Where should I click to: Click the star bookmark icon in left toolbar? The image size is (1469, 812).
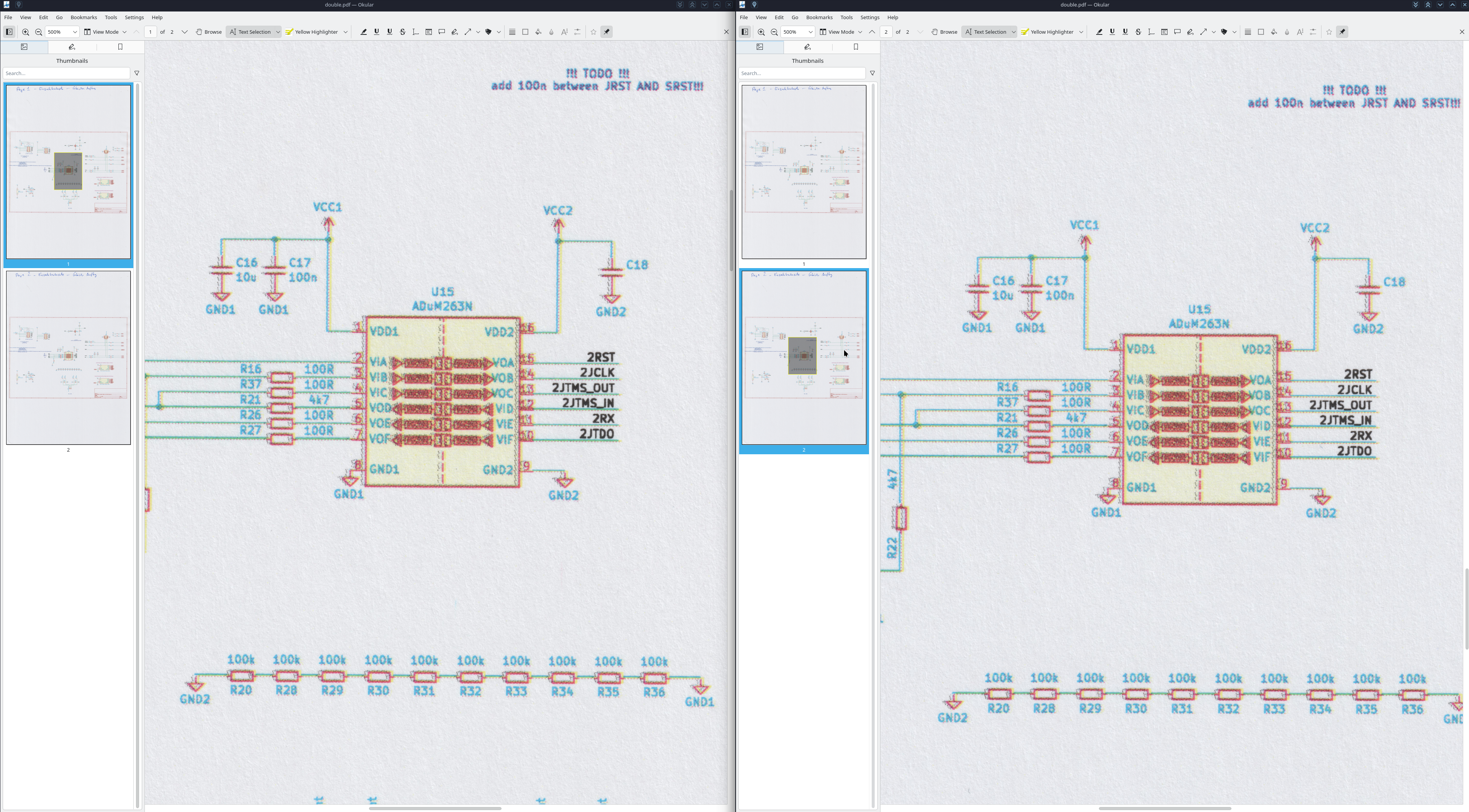[x=594, y=32]
